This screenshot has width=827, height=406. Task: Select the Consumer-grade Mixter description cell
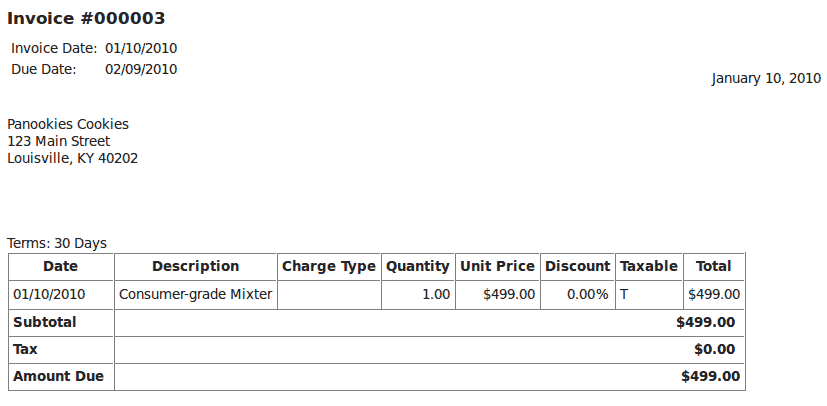(196, 294)
